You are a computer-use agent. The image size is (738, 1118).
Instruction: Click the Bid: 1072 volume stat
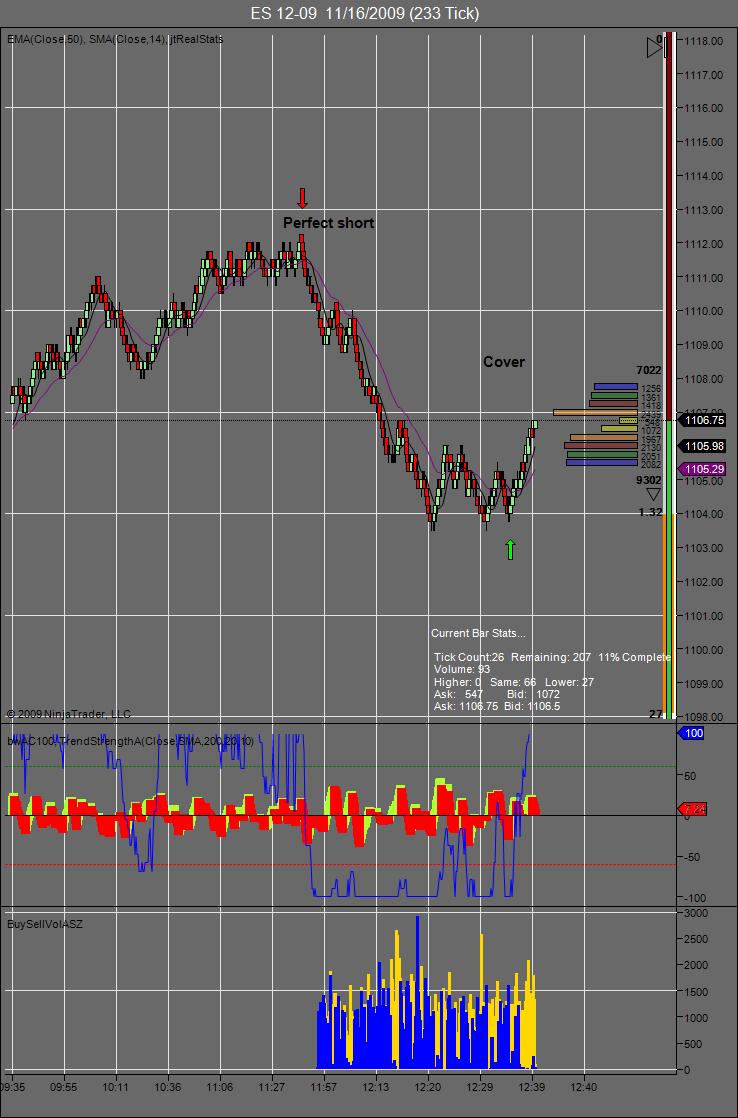point(533,694)
